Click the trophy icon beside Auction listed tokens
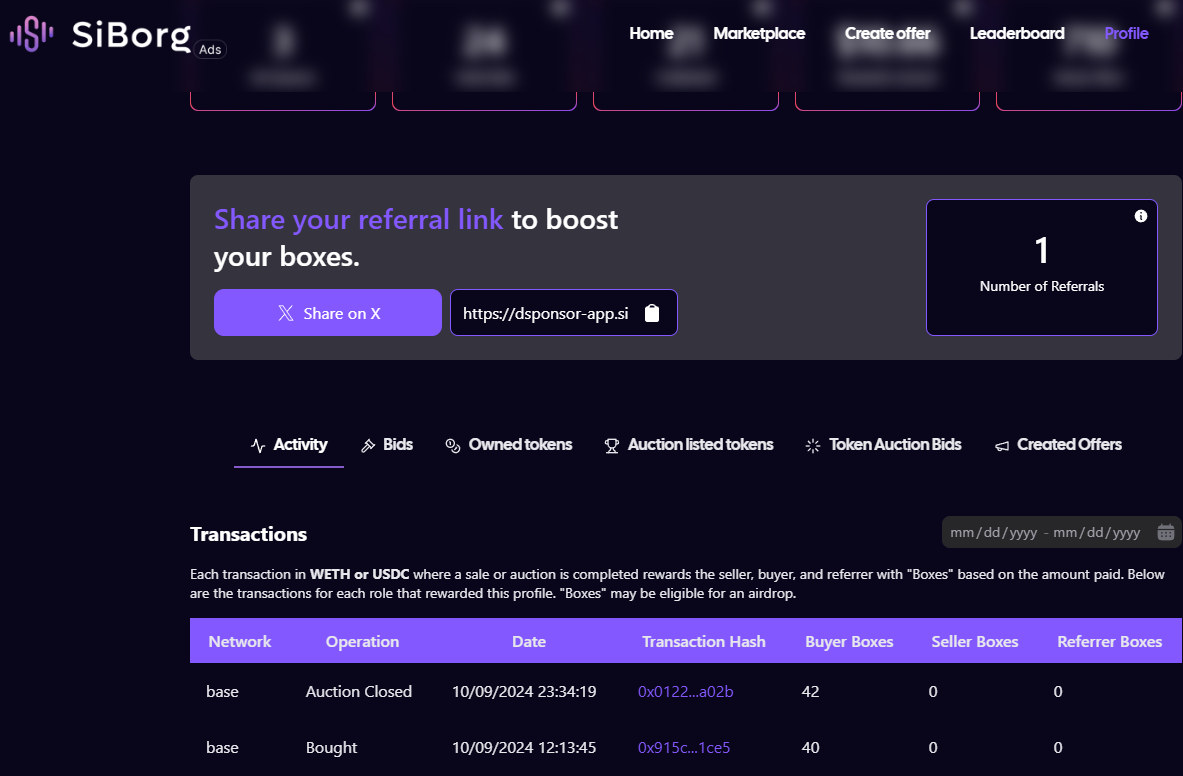Image resolution: width=1183 pixels, height=776 pixels. 612,445
